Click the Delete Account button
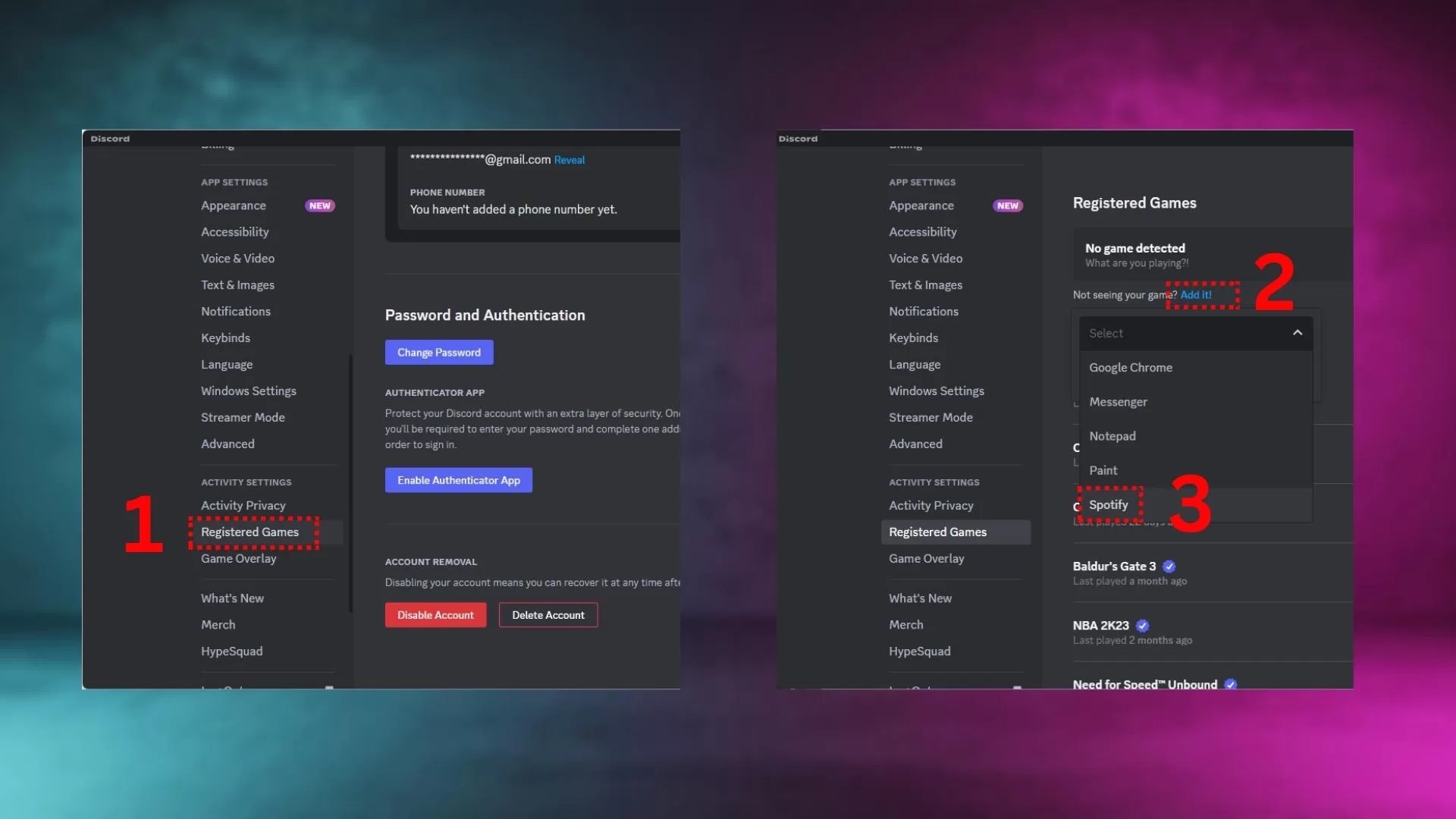 pyautogui.click(x=548, y=614)
